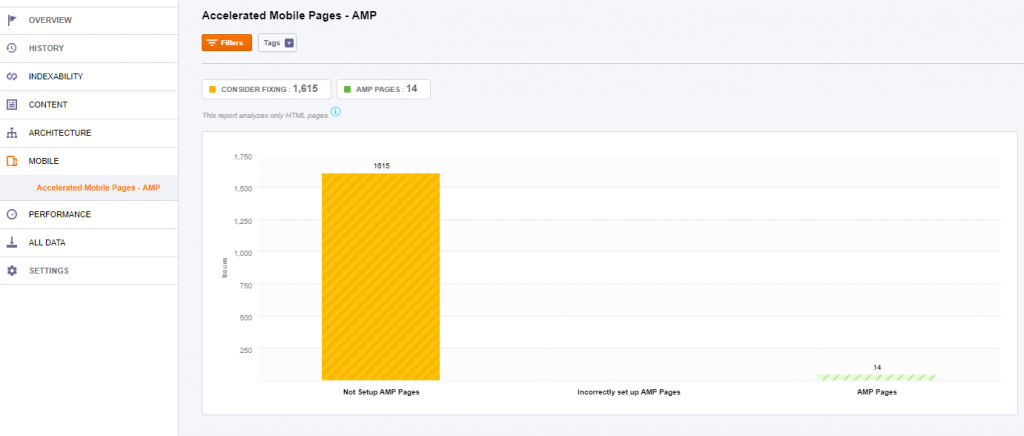The height and width of the screenshot is (436, 1024).
Task: Click the History clock icon
Action: click(12, 48)
